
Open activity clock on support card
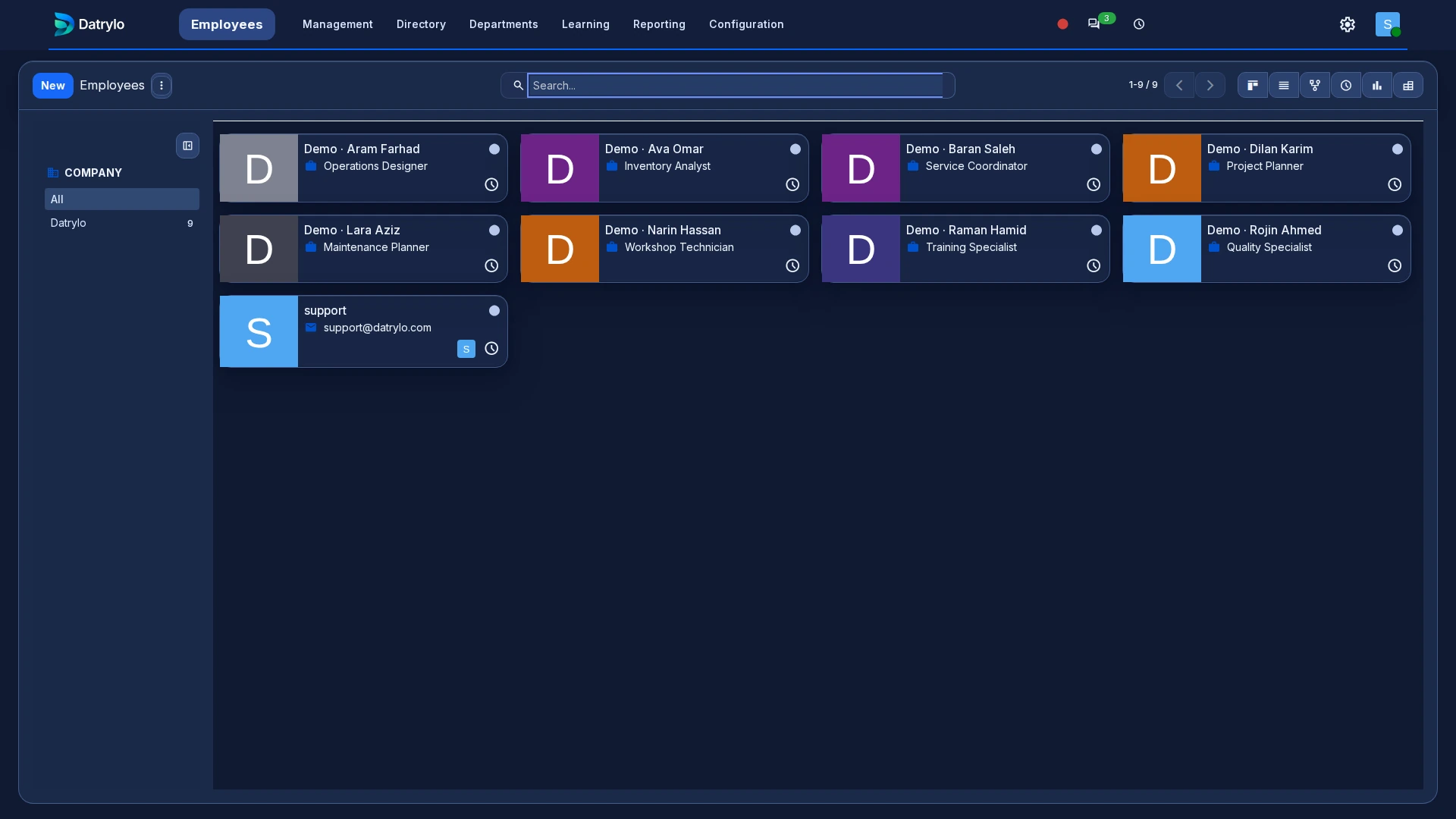click(x=491, y=349)
